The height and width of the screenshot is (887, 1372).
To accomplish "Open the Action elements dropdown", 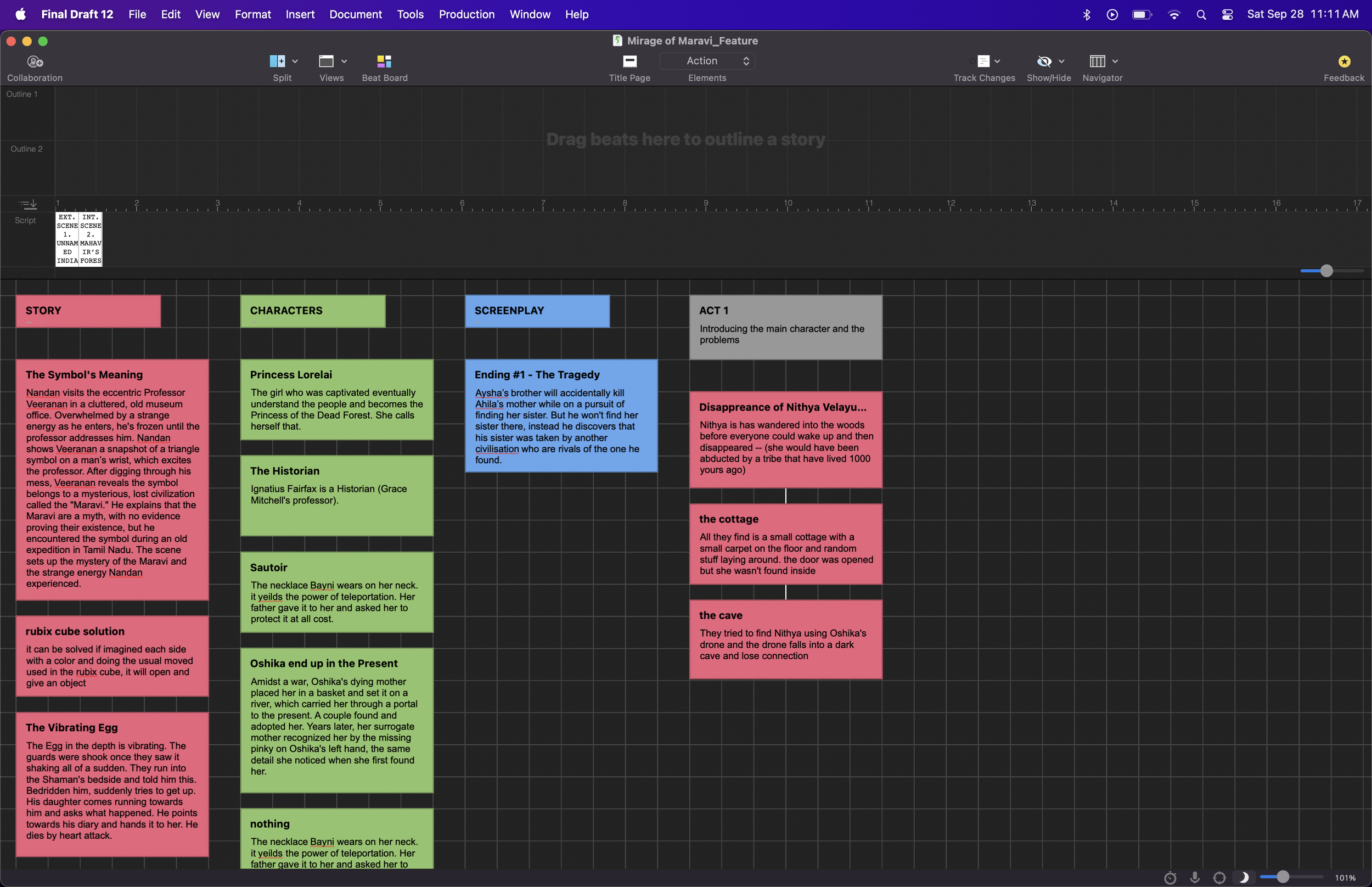I will pos(706,61).
